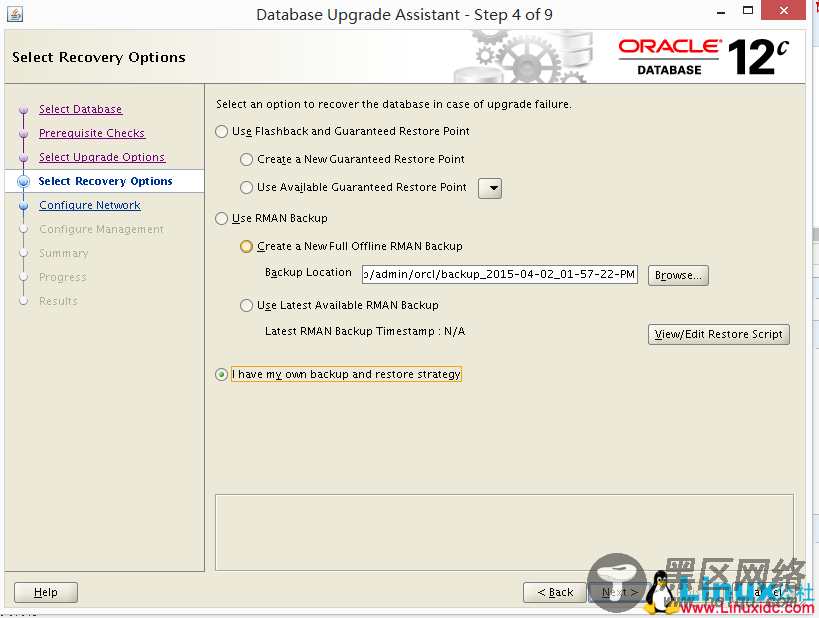This screenshot has height=618, width=819.
Task: Open the Browse button for backup location
Action: click(678, 275)
